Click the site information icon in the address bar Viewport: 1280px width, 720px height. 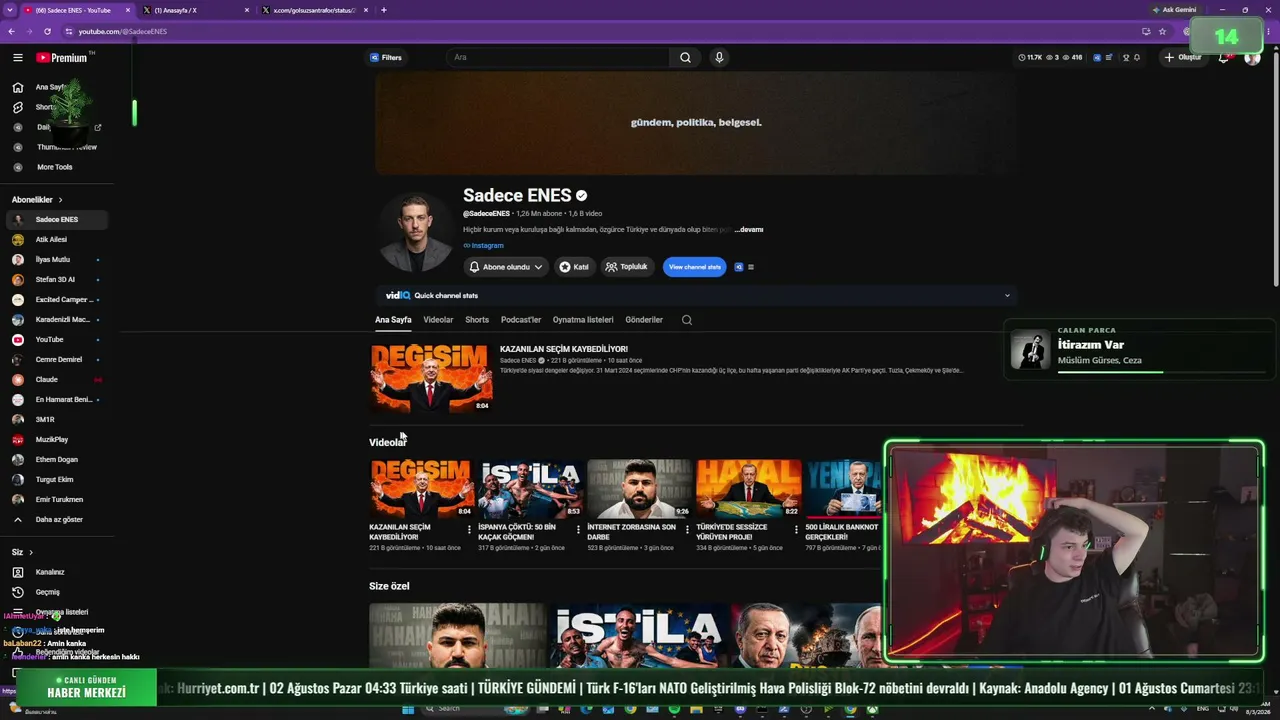point(68,31)
